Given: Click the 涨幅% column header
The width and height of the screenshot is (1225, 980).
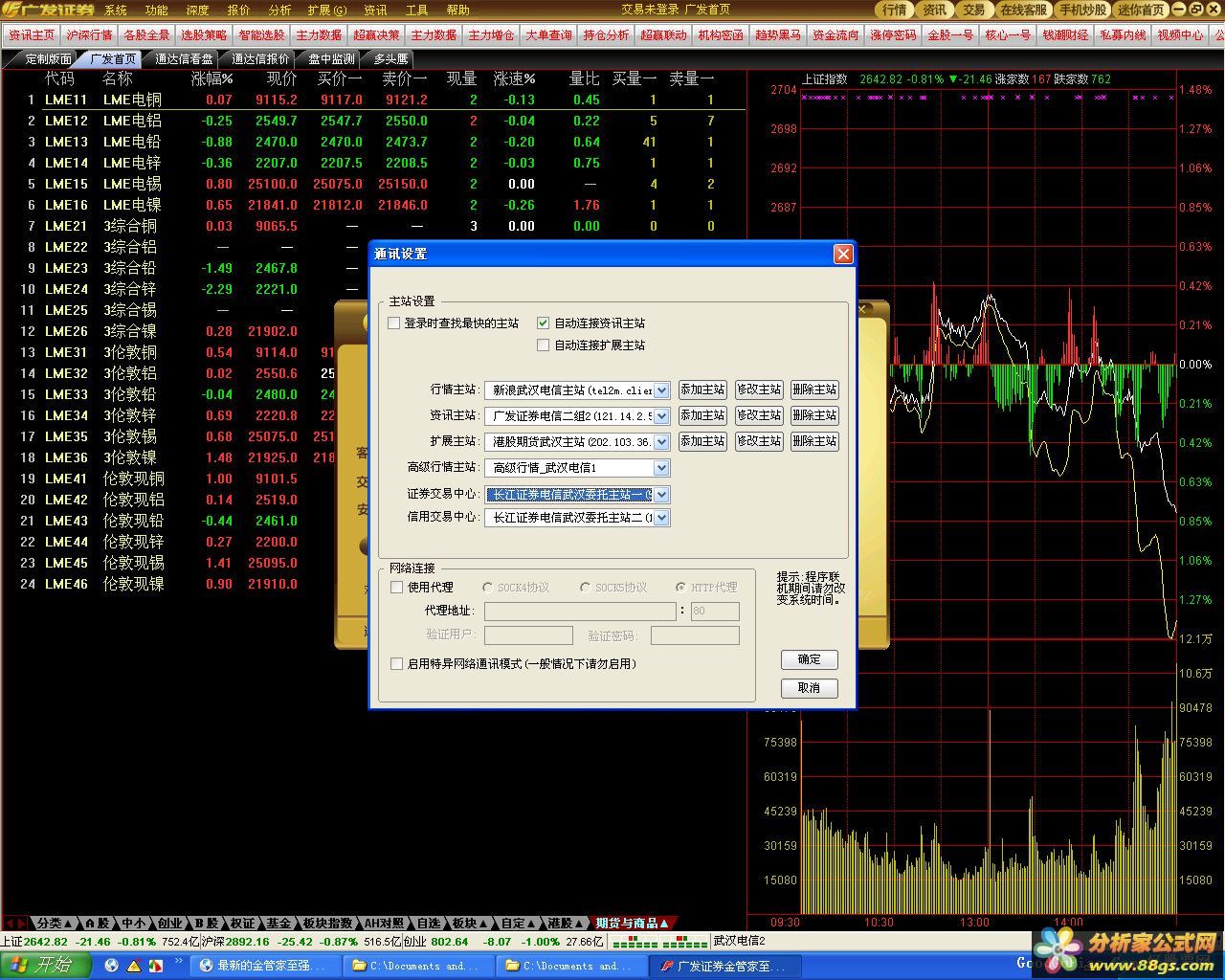Looking at the screenshot, I should [x=212, y=78].
